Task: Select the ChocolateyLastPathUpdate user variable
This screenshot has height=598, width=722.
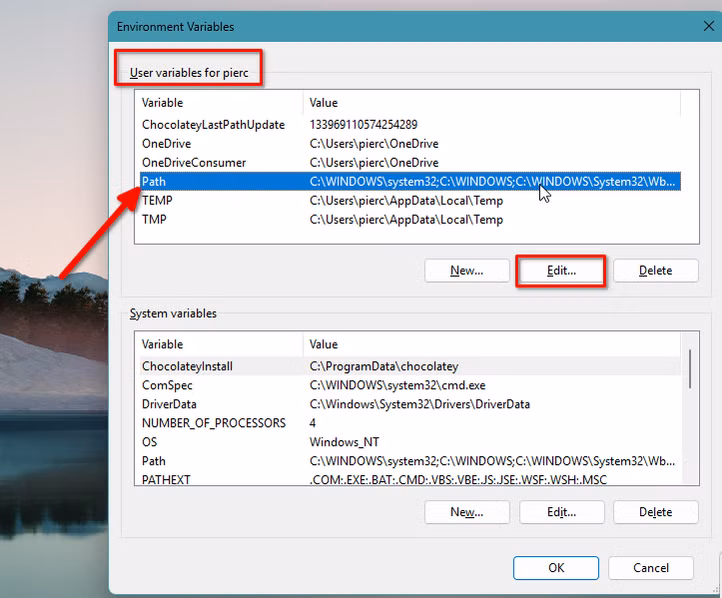Action: pyautogui.click(x=213, y=125)
